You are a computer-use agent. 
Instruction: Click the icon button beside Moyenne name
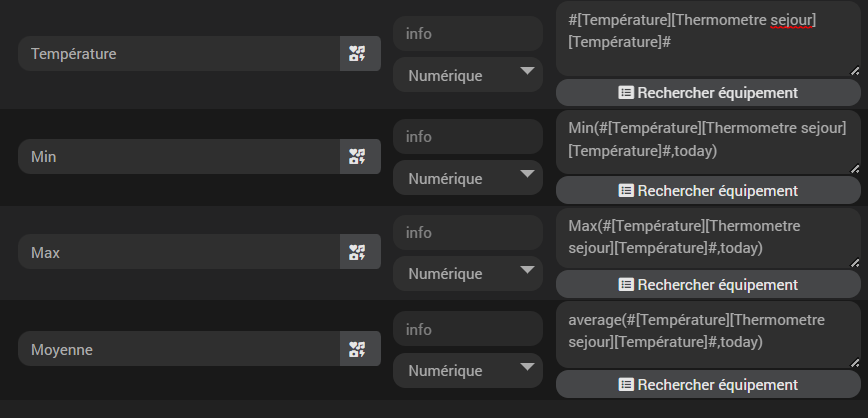point(359,349)
